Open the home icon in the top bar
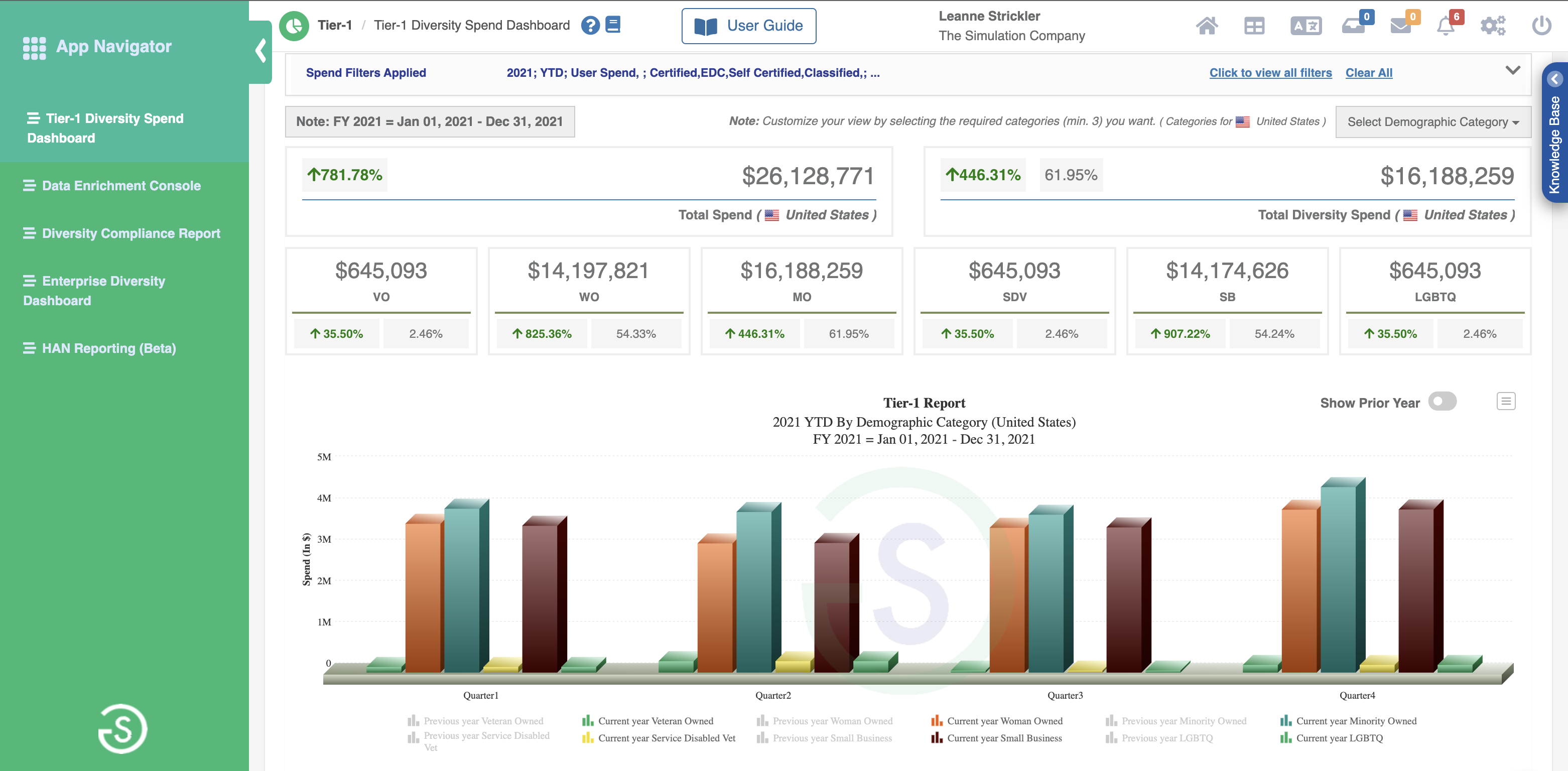Image resolution: width=1568 pixels, height=771 pixels. [1208, 26]
